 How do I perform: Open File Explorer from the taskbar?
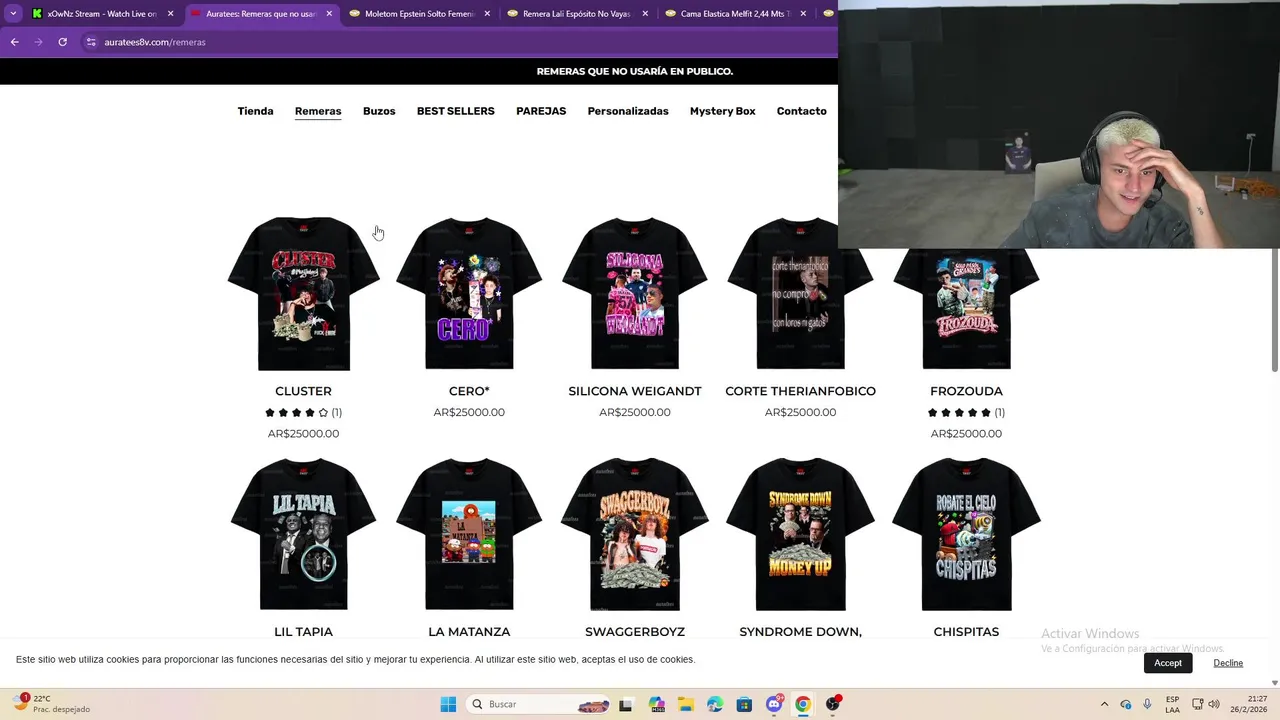click(685, 704)
